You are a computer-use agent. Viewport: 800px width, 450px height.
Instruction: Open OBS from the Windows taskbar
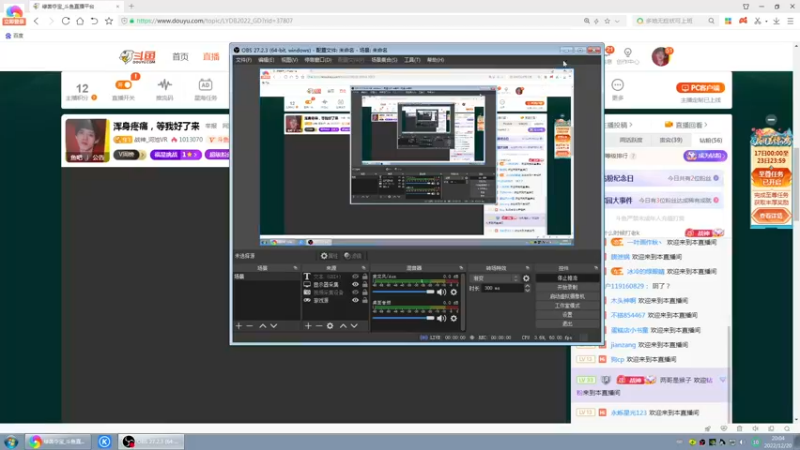point(151,441)
